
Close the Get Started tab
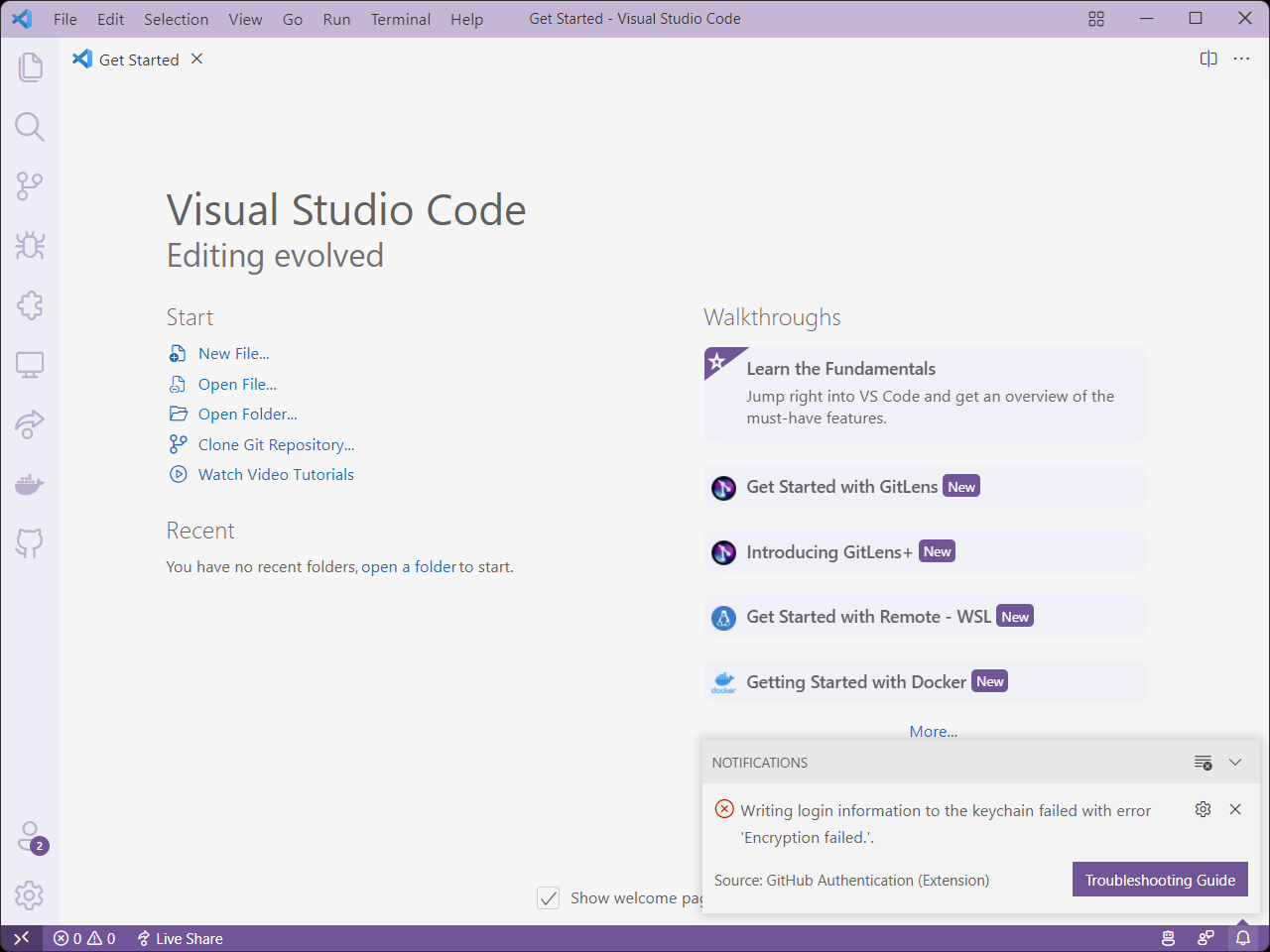pos(197,59)
